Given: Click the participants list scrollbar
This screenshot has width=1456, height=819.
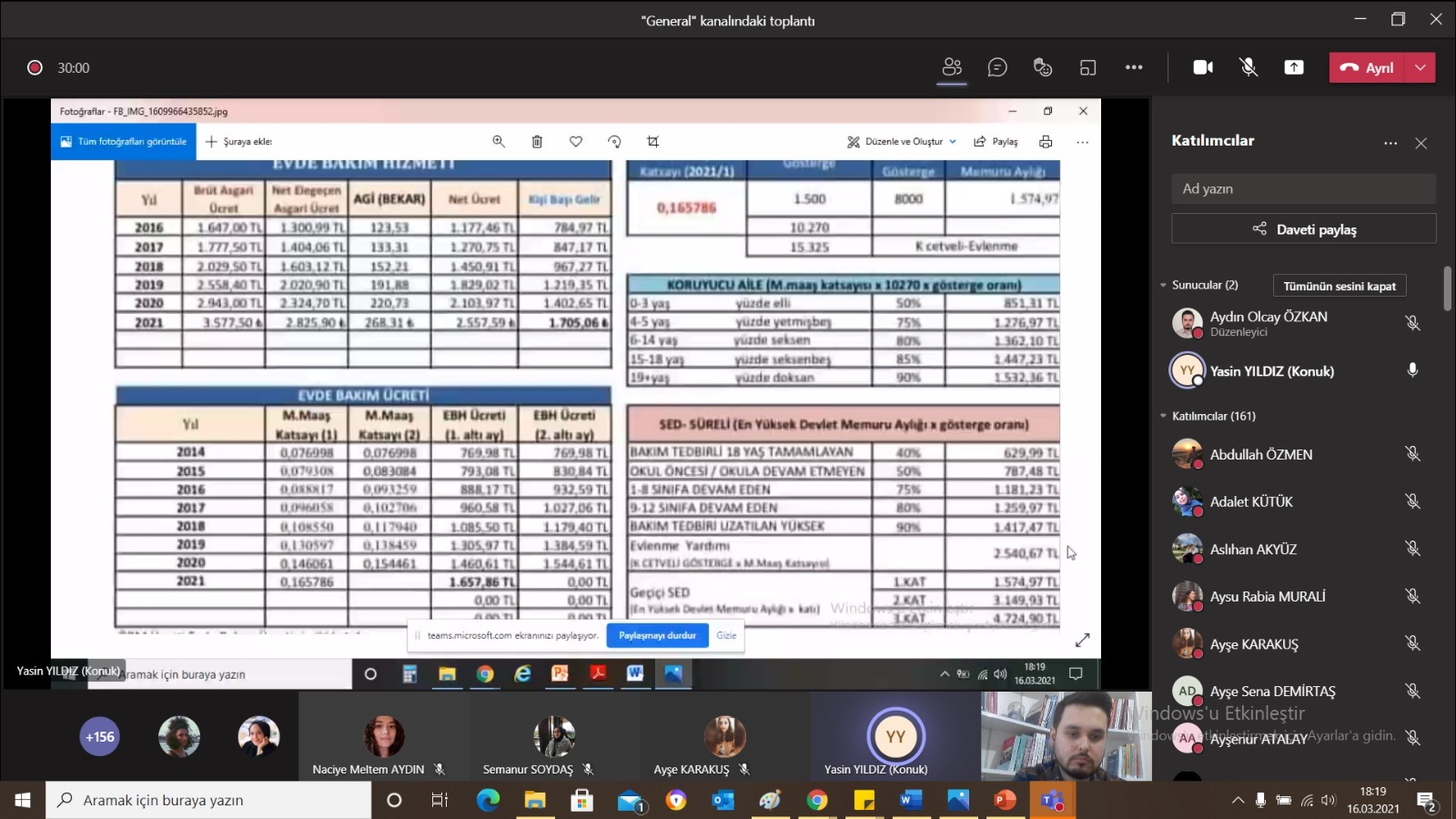Looking at the screenshot, I should (1447, 288).
